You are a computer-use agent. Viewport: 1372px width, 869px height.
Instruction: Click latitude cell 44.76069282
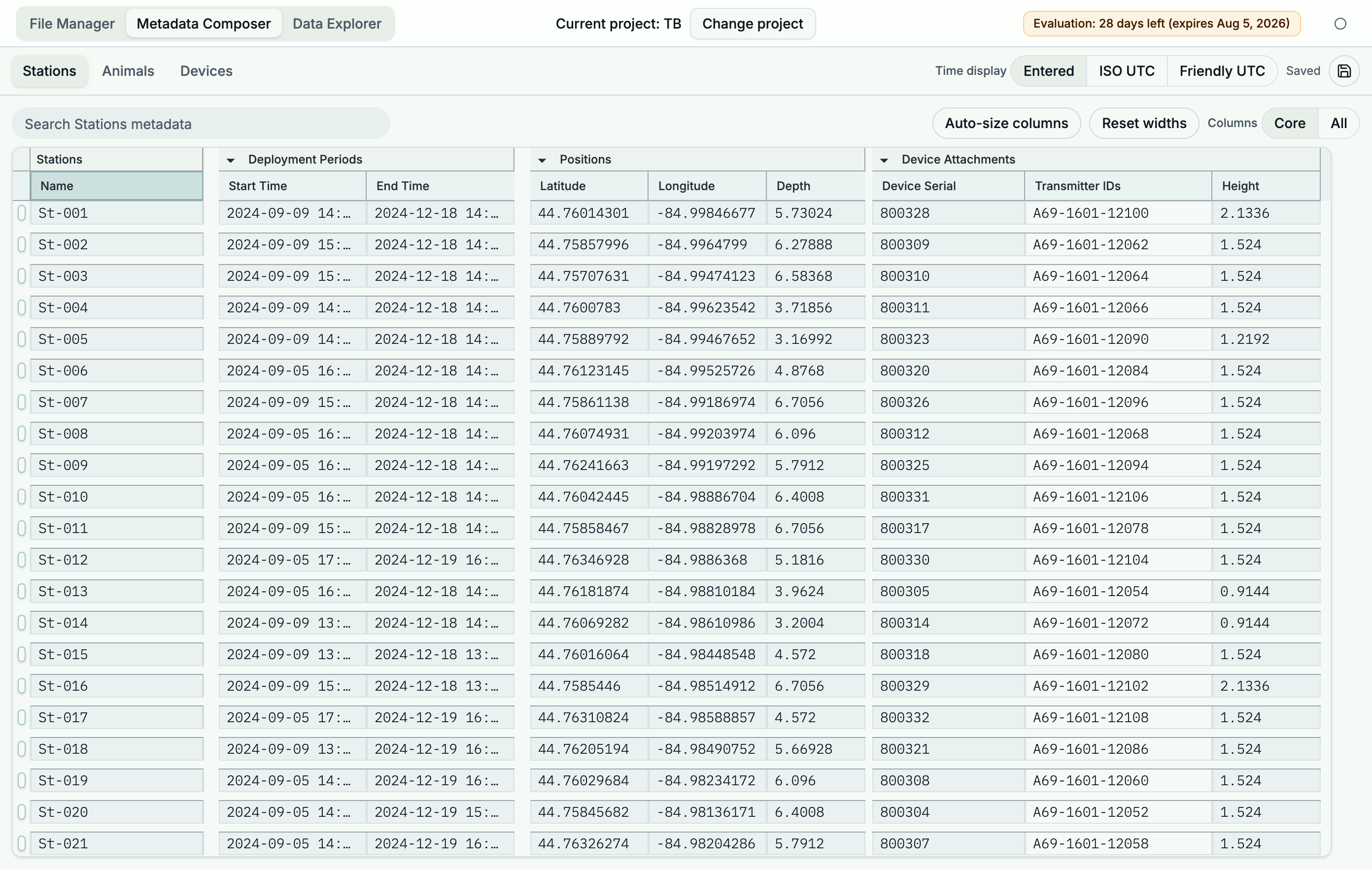pos(589,623)
